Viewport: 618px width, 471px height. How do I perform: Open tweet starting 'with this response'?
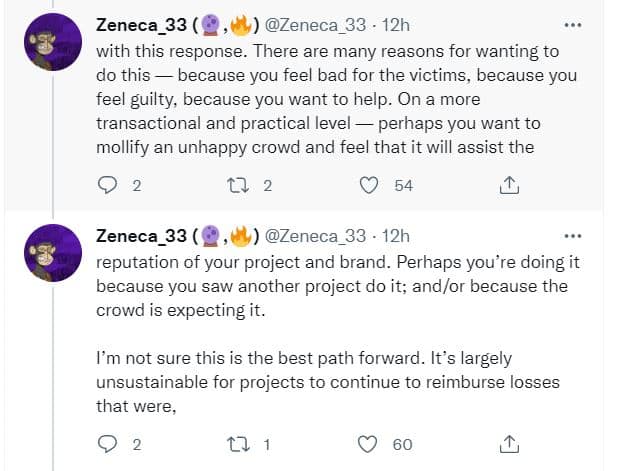[337, 99]
